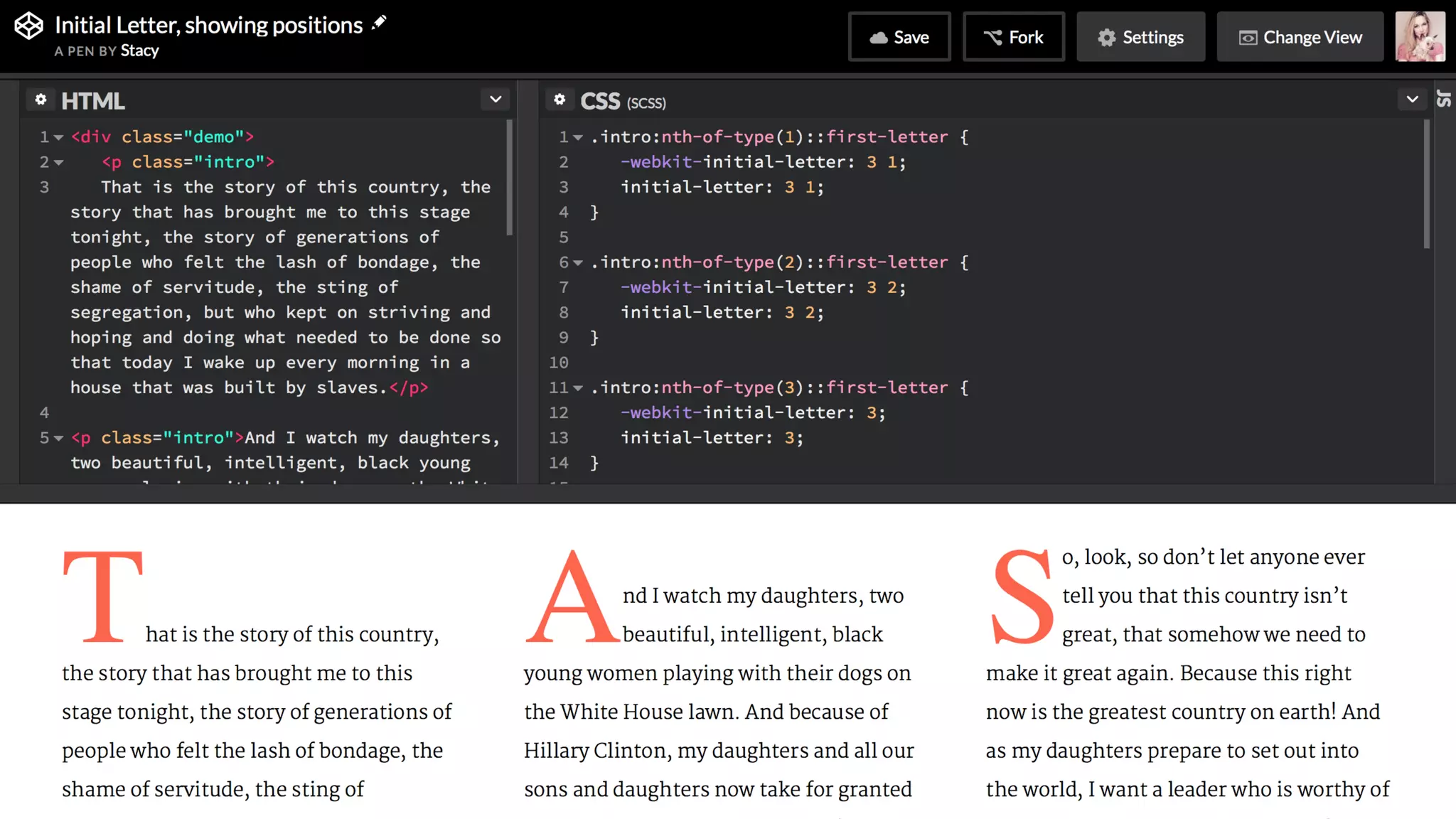Click author link Stacy
The height and width of the screenshot is (819, 1456).
tap(139, 50)
